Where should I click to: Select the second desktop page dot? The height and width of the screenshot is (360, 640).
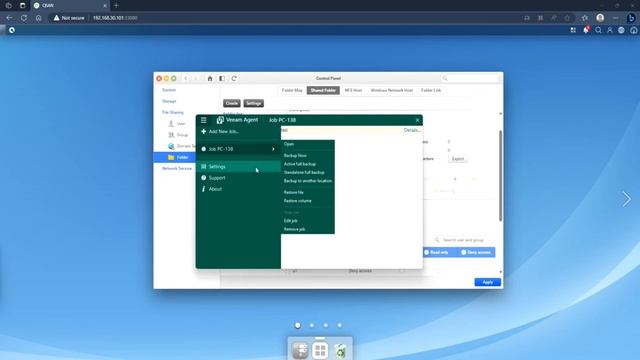[312, 325]
